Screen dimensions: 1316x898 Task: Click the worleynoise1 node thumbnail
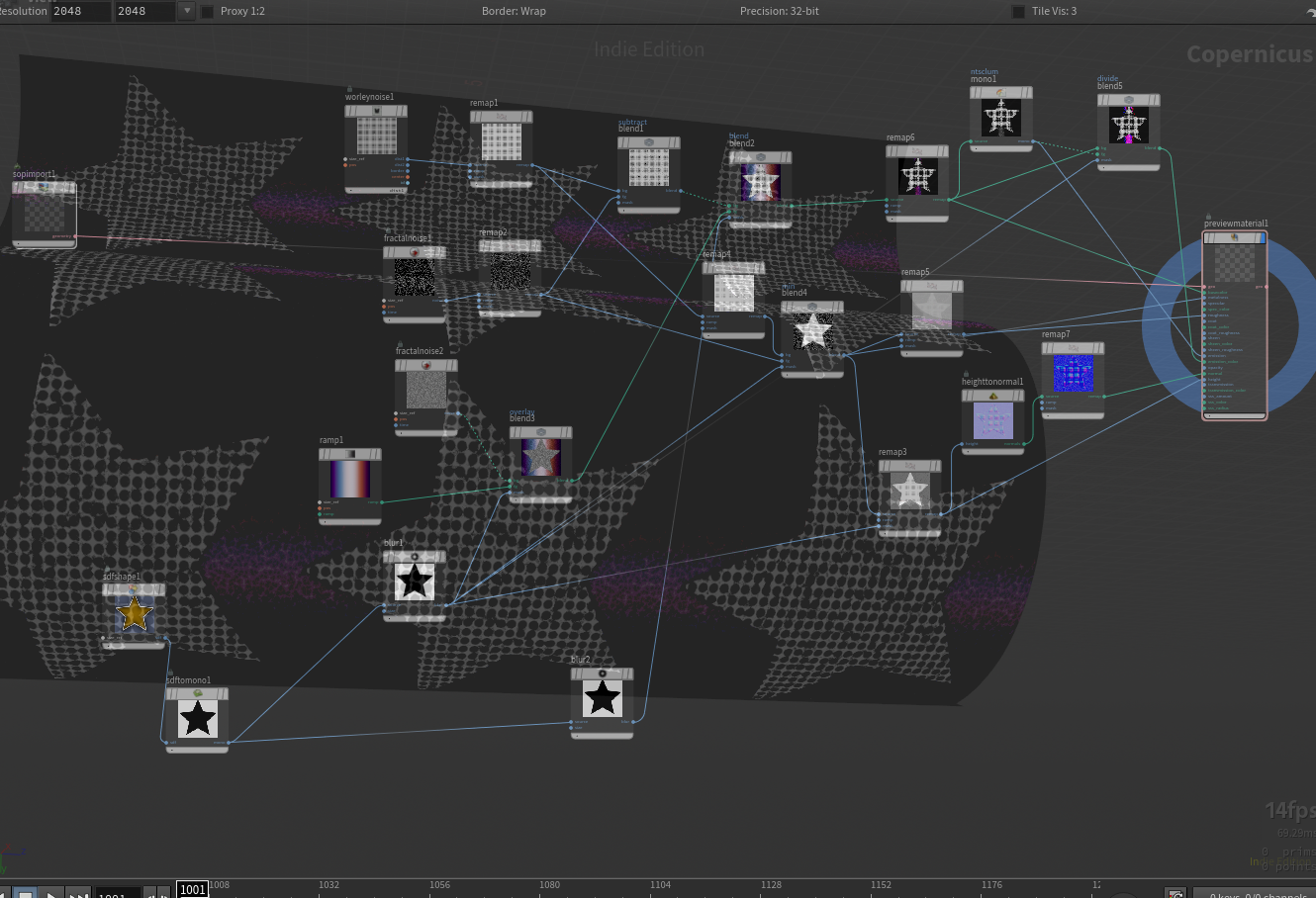[376, 135]
